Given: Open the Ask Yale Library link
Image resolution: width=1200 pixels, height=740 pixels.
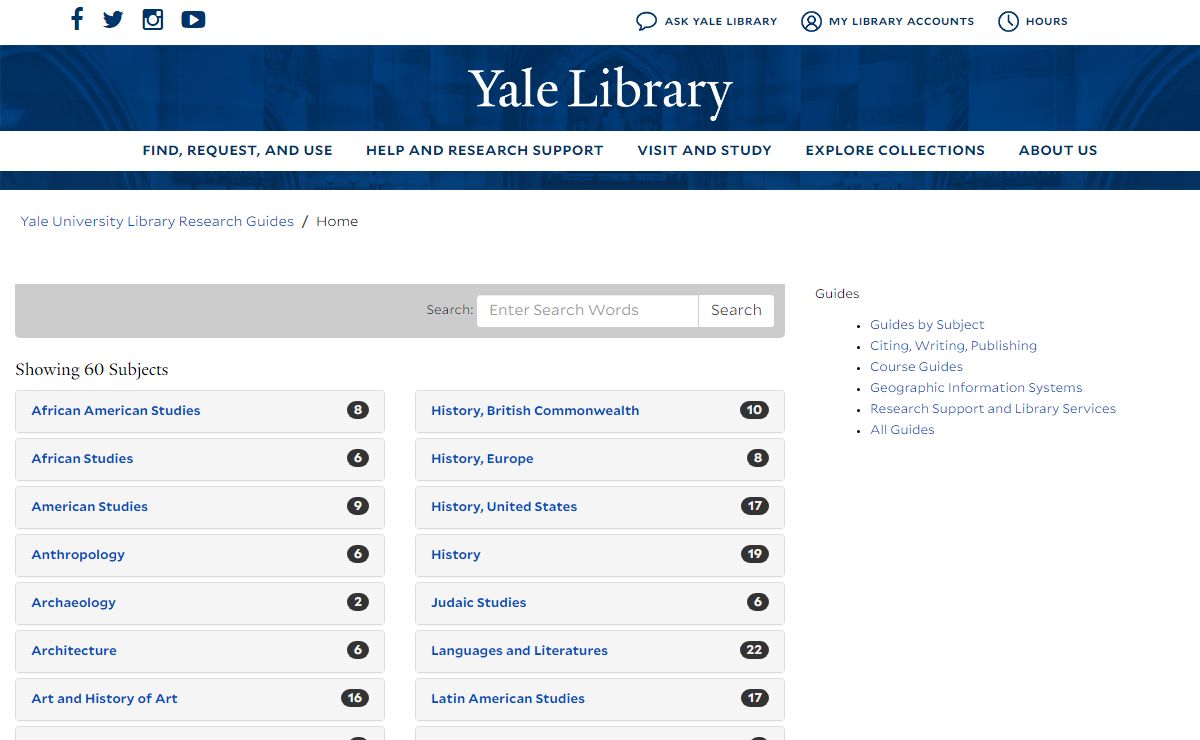Looking at the screenshot, I should [x=720, y=21].
